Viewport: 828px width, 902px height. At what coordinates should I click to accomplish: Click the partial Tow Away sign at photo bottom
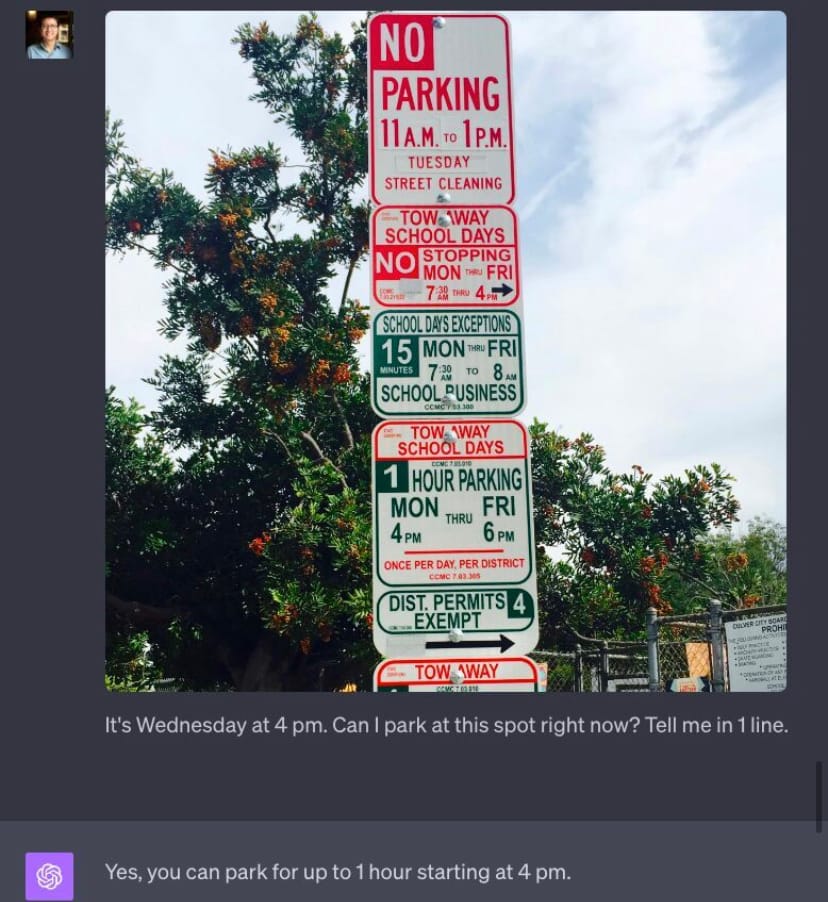[x=456, y=674]
